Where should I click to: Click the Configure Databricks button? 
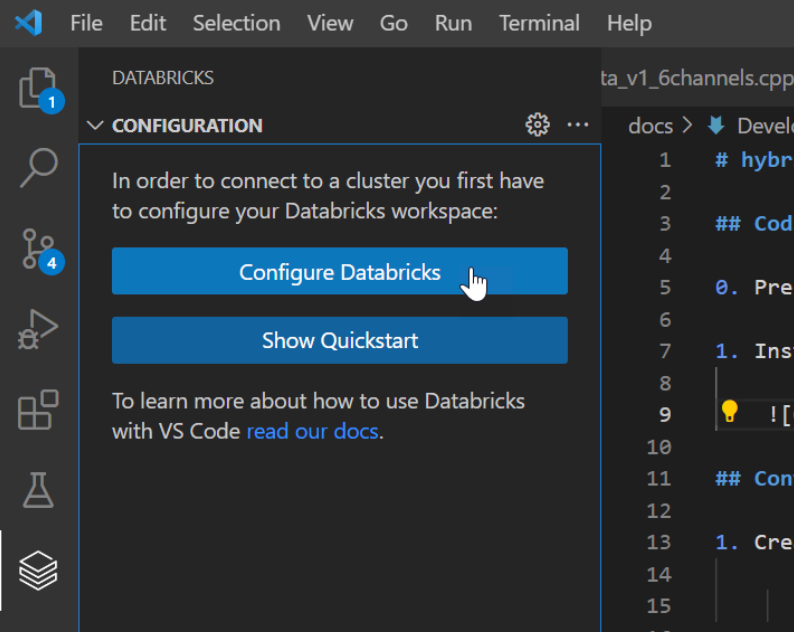click(339, 272)
